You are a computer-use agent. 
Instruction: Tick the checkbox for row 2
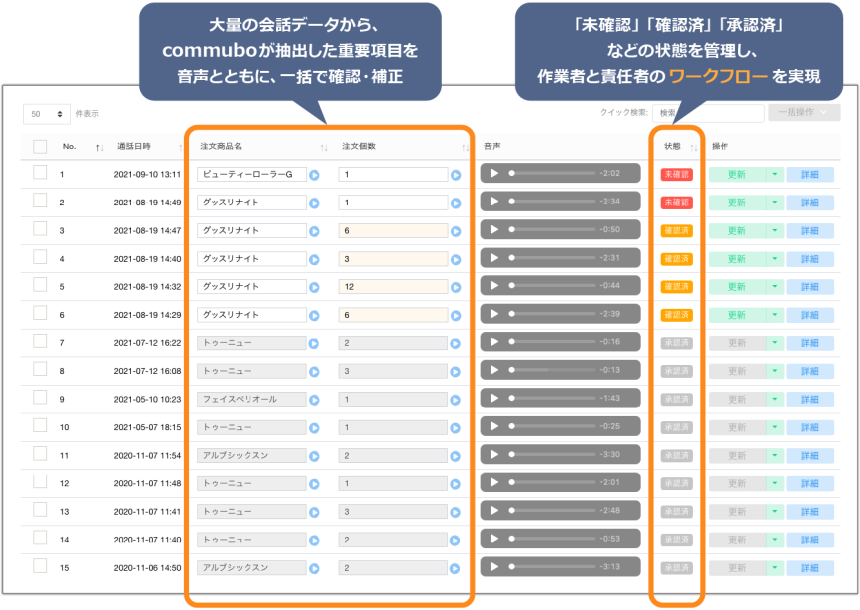pyautogui.click(x=40, y=201)
